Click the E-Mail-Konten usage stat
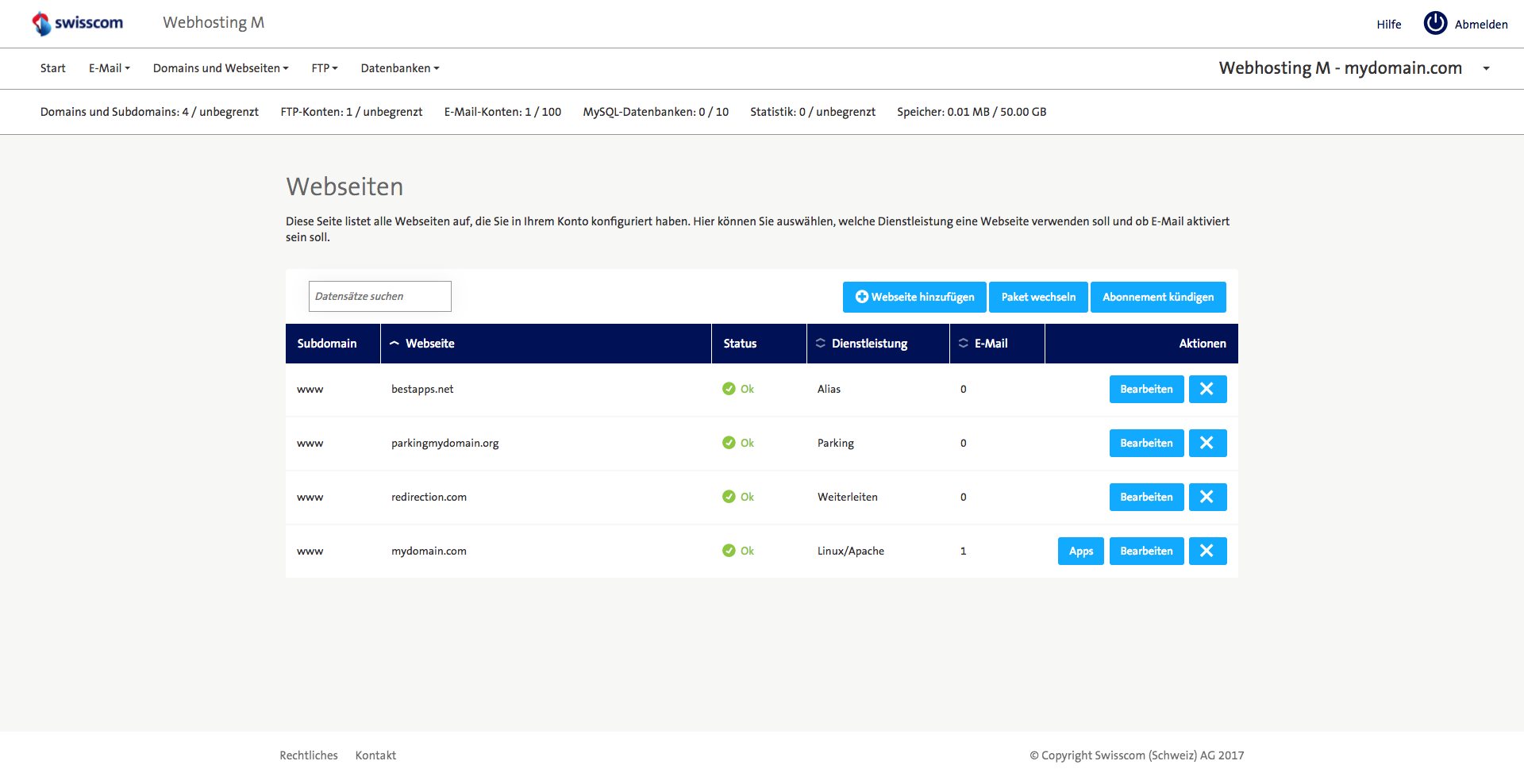Image resolution: width=1524 pixels, height=784 pixels. pos(502,112)
